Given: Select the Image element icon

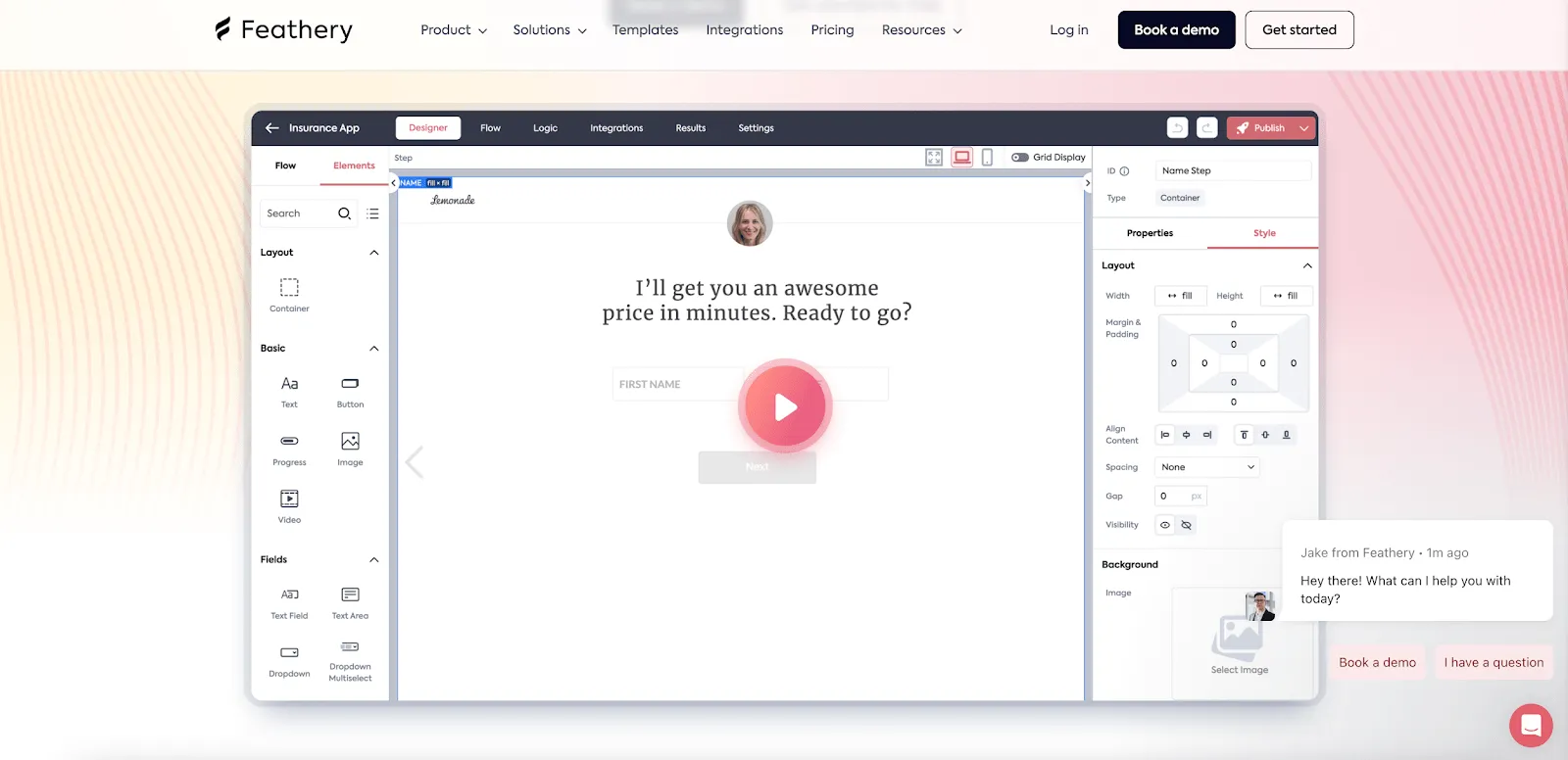Looking at the screenshot, I should [350, 441].
